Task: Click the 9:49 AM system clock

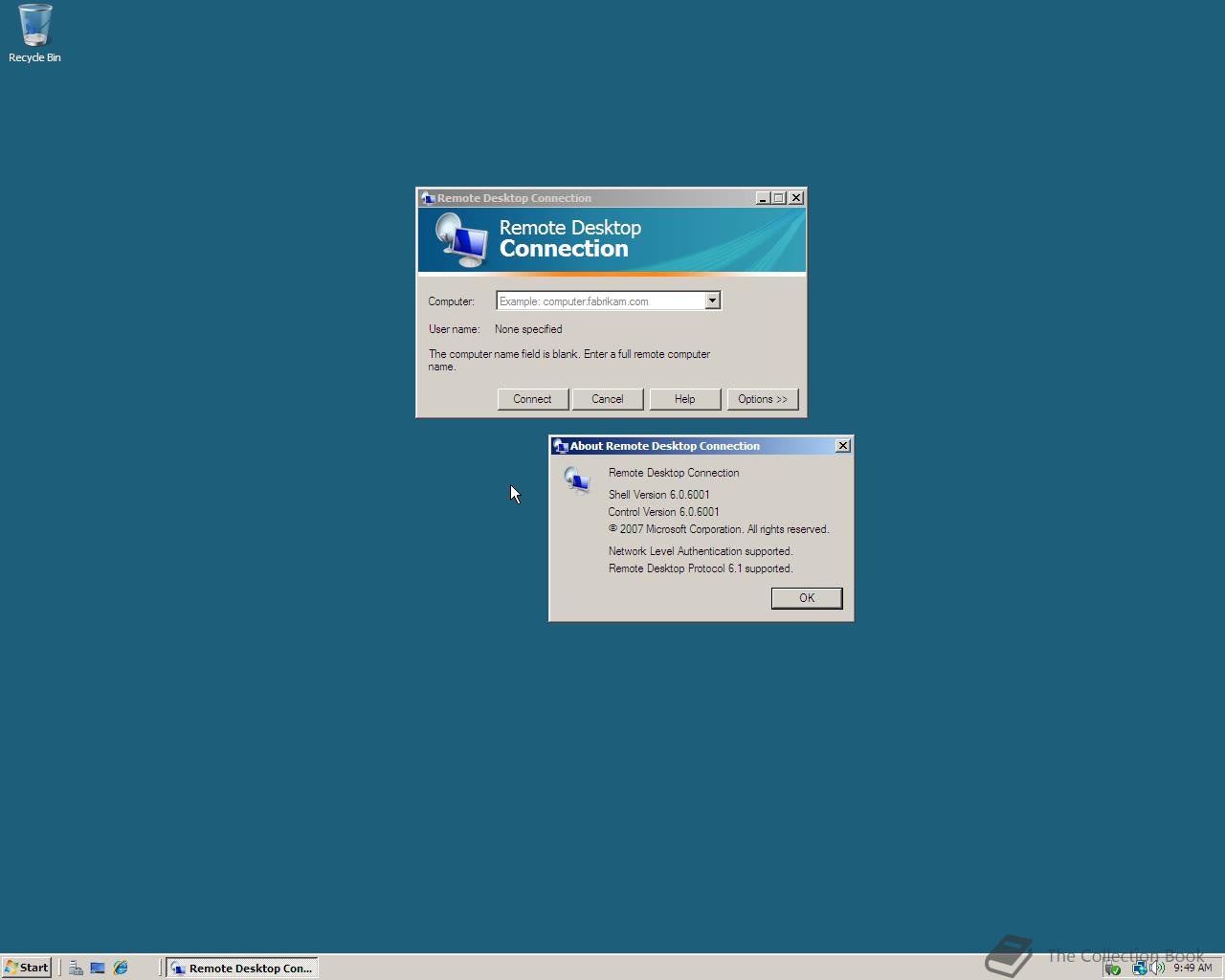Action: click(x=1192, y=968)
